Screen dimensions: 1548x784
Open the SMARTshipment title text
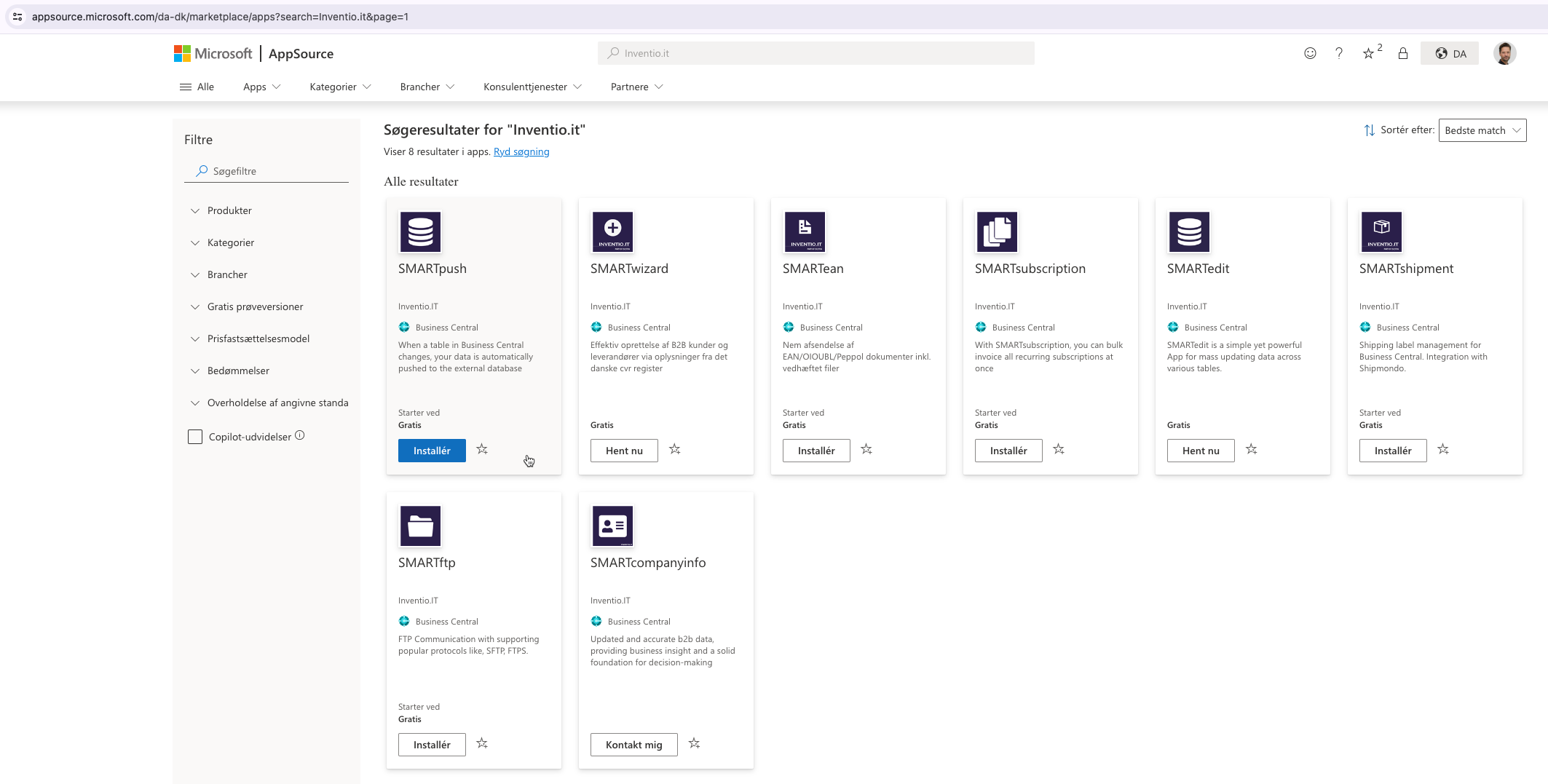point(1406,269)
